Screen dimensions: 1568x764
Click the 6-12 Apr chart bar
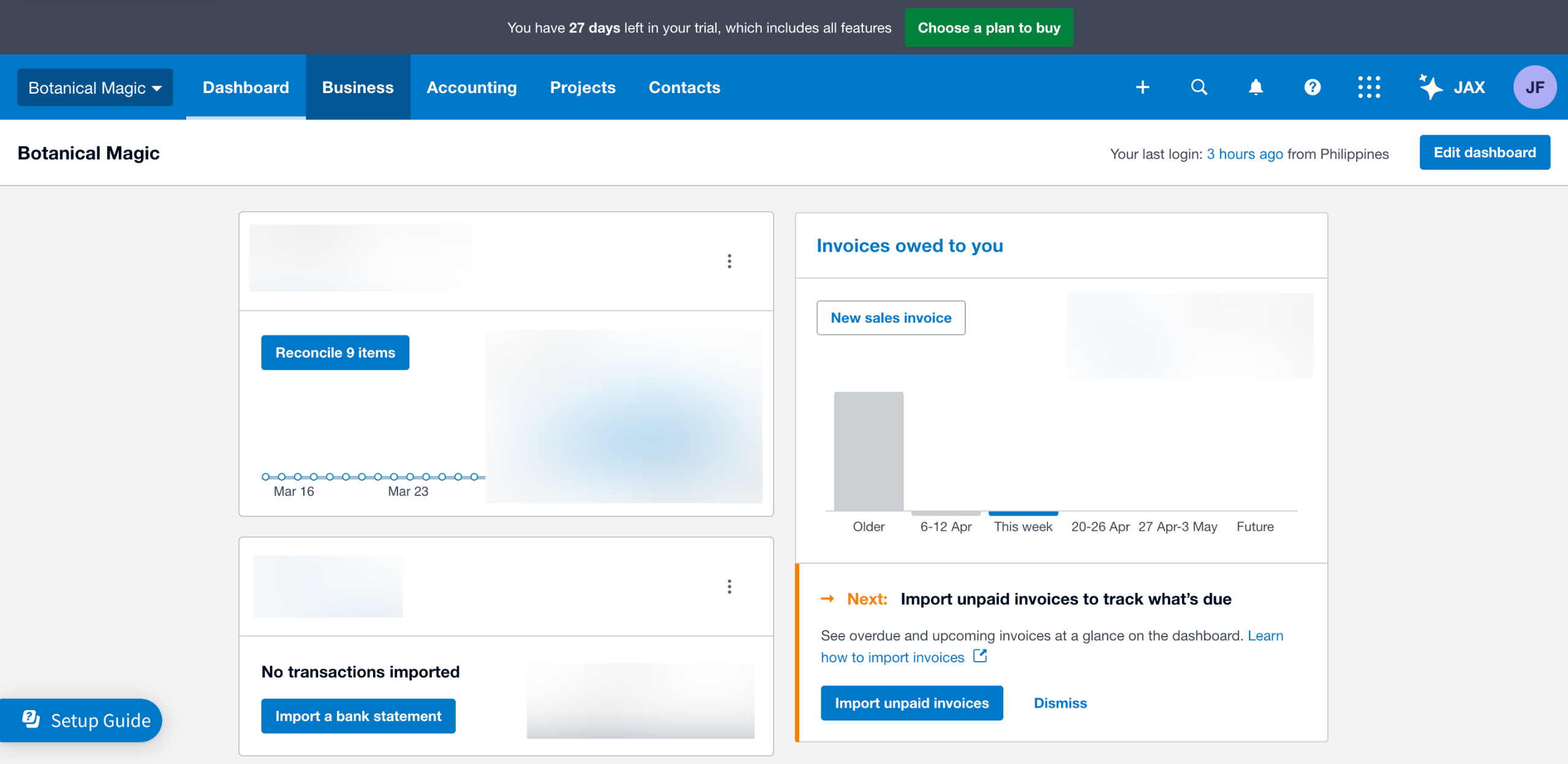[x=946, y=512]
